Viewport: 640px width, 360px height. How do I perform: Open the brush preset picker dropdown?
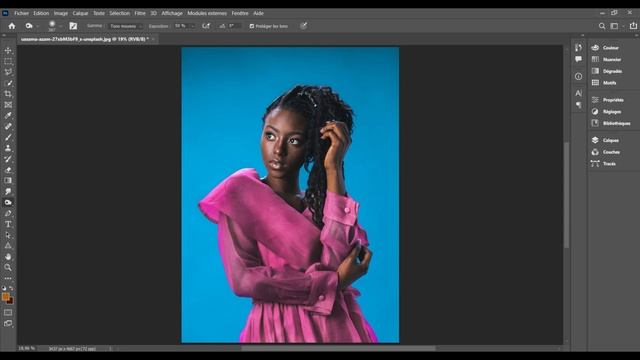click(x=60, y=26)
